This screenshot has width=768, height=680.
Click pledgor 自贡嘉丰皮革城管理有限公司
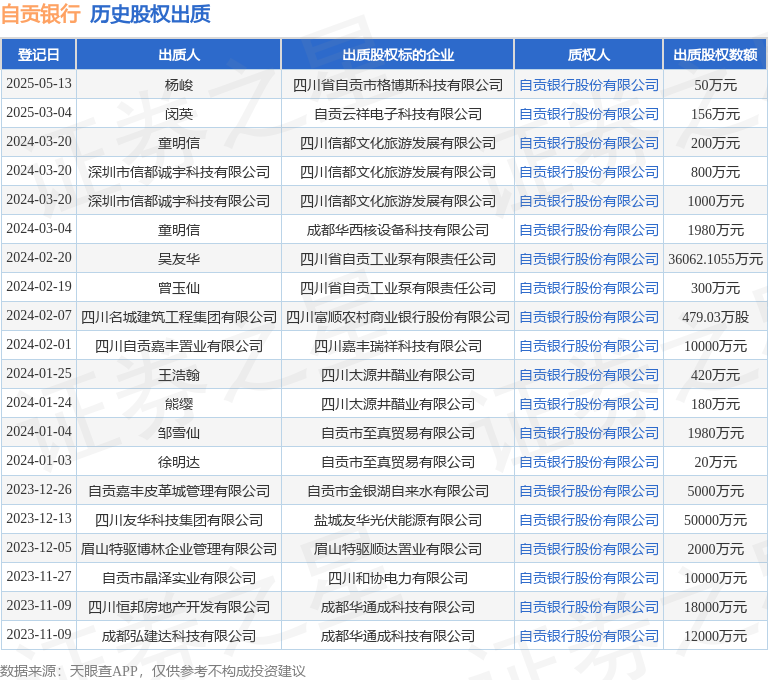coord(179,491)
